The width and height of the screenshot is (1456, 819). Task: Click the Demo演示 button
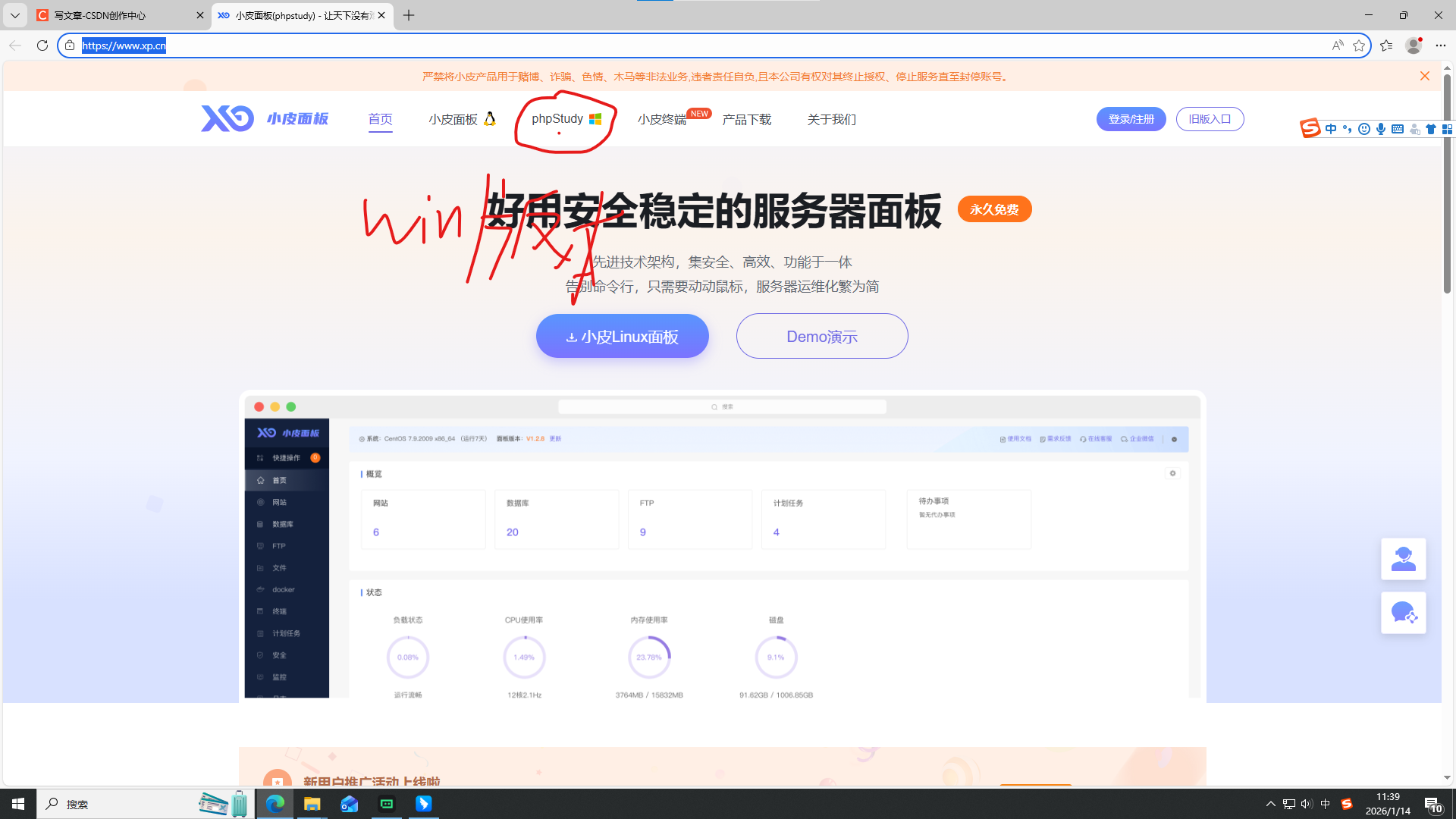click(821, 336)
